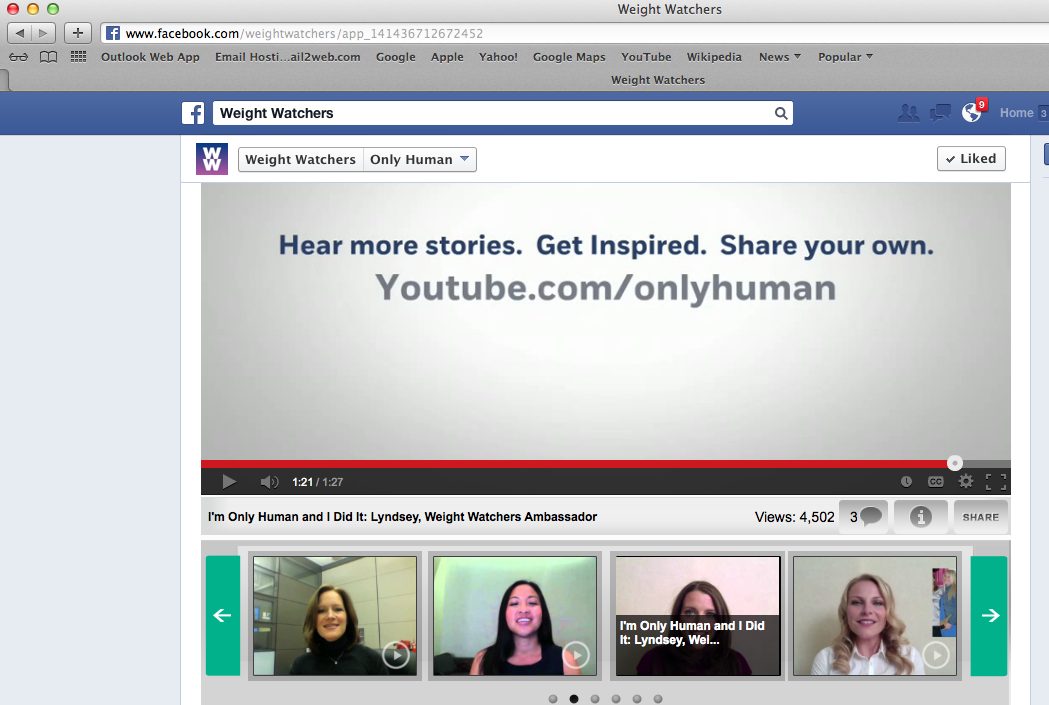Select sixth carousel page dot
The image size is (1049, 705).
(658, 699)
